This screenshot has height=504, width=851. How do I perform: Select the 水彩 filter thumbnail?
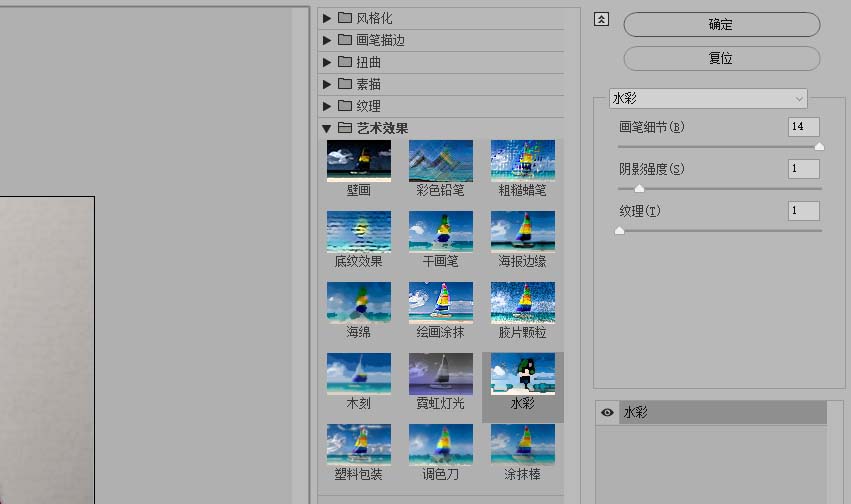tap(523, 374)
